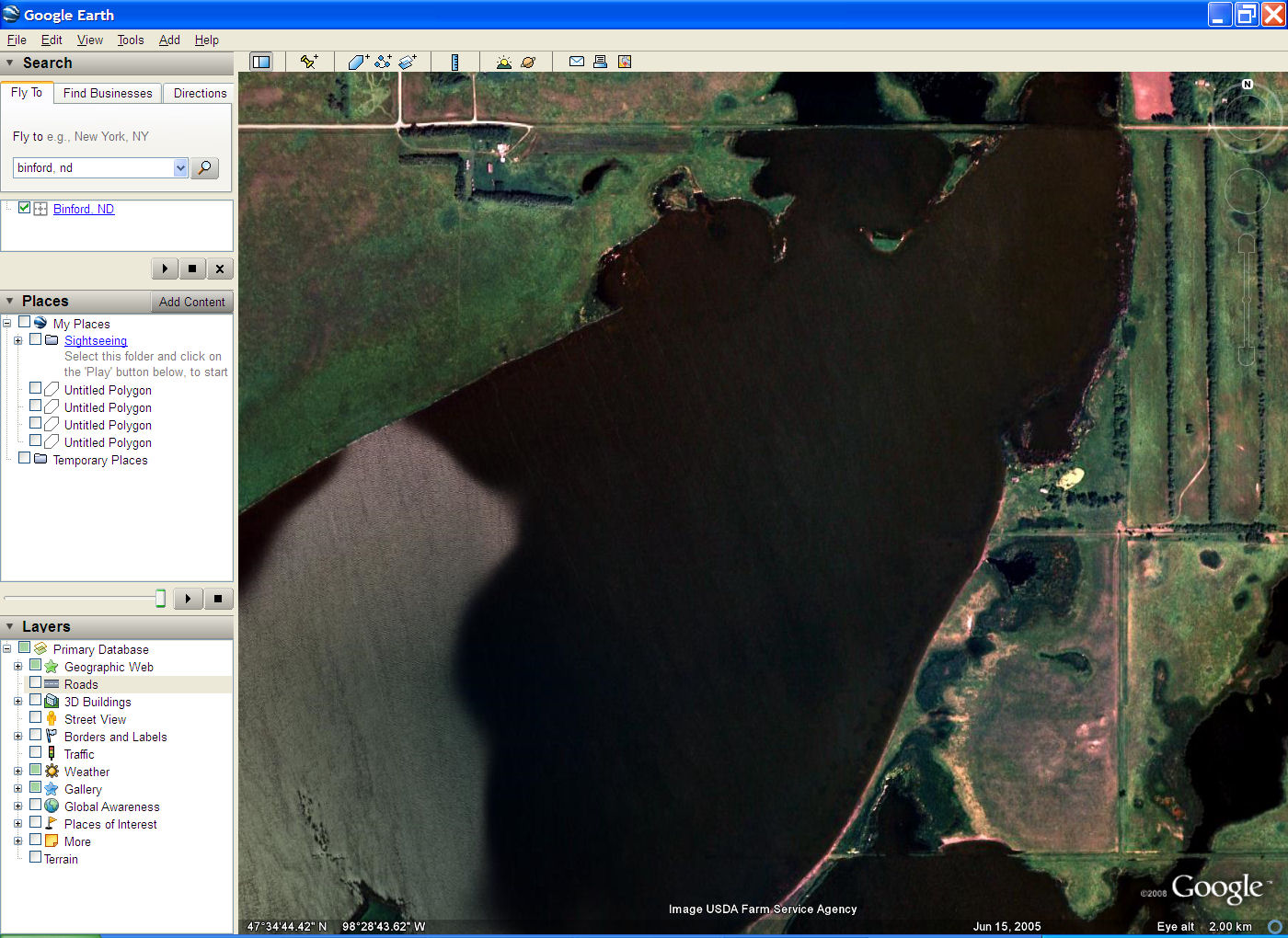The width and height of the screenshot is (1288, 938).
Task: Click the Fly To search input field
Action: (x=94, y=167)
